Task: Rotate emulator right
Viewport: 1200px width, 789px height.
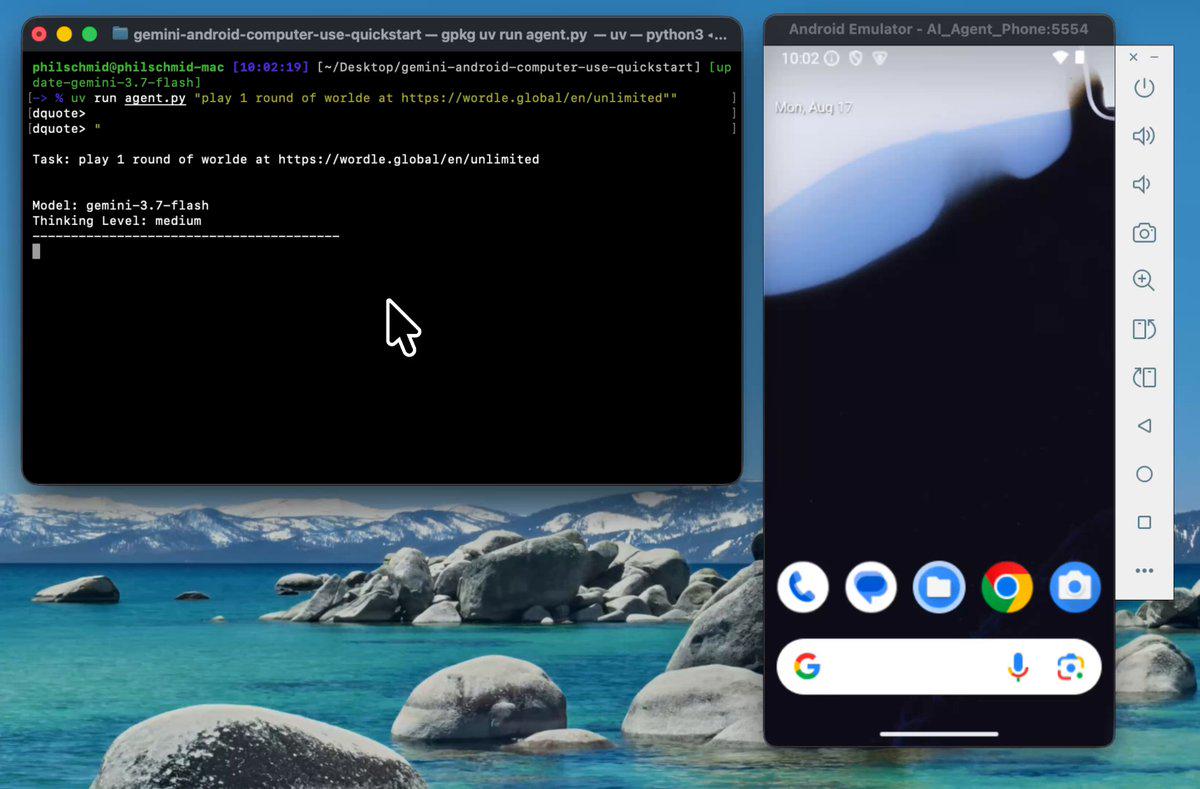Action: [x=1144, y=377]
